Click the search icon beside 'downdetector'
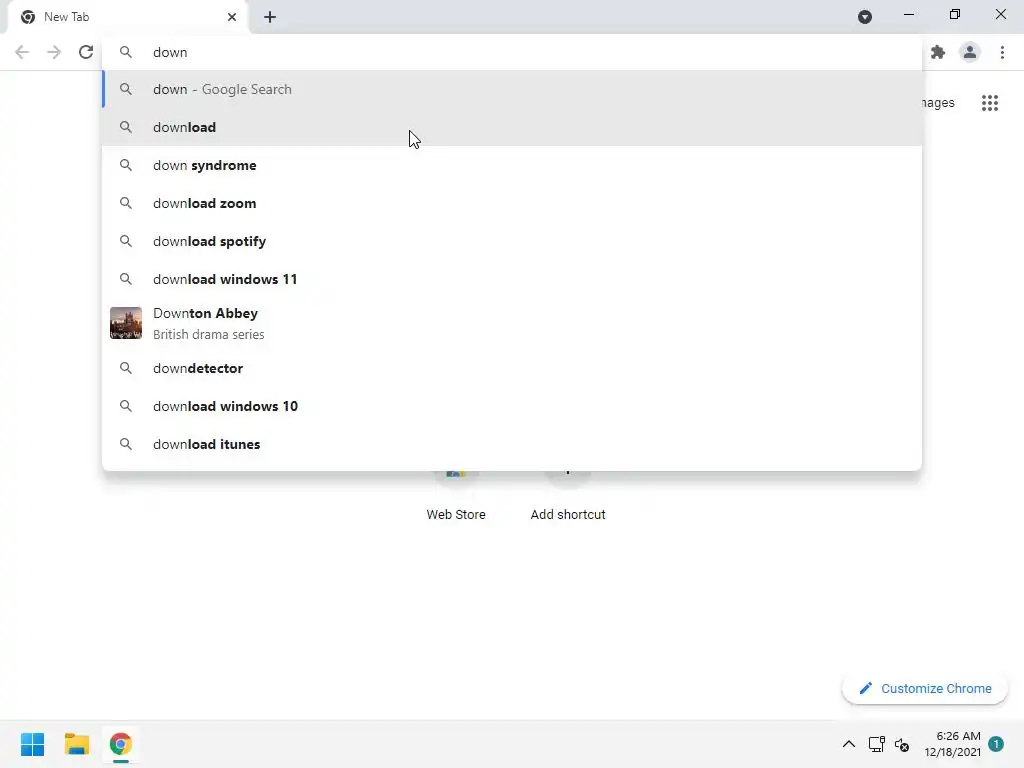The image size is (1024, 768). [125, 368]
